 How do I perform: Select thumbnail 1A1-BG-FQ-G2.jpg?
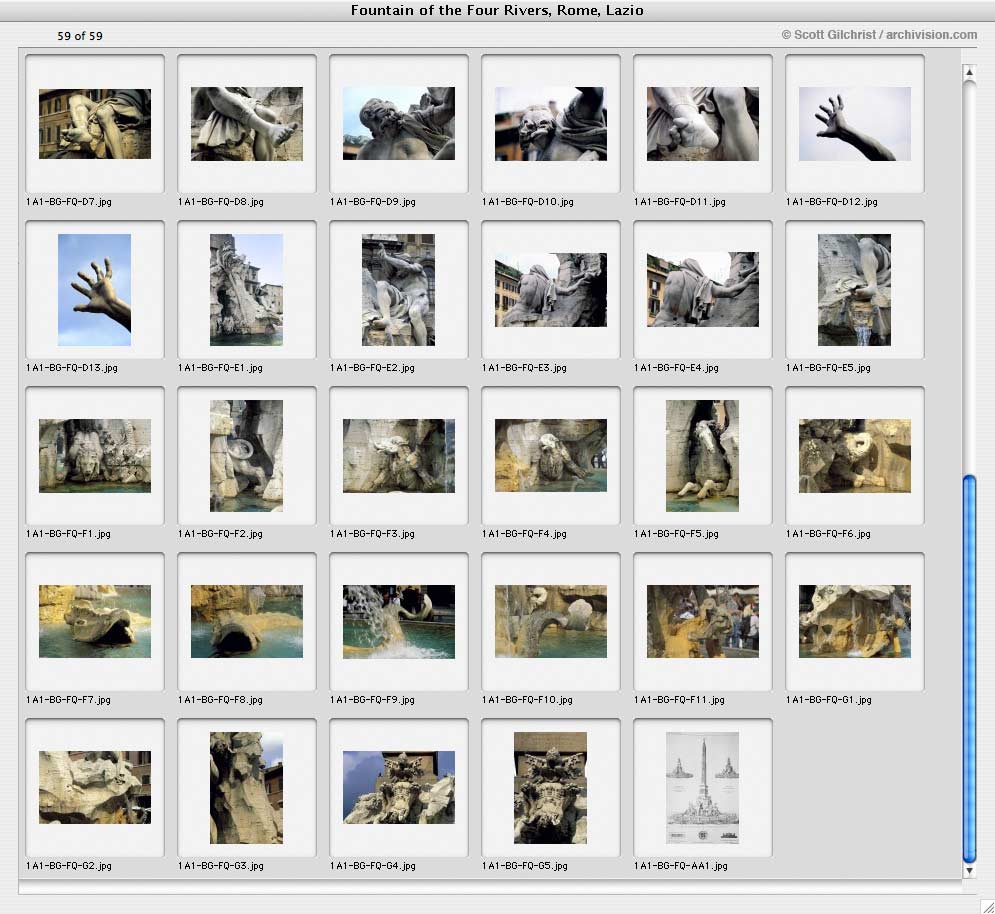pos(95,788)
